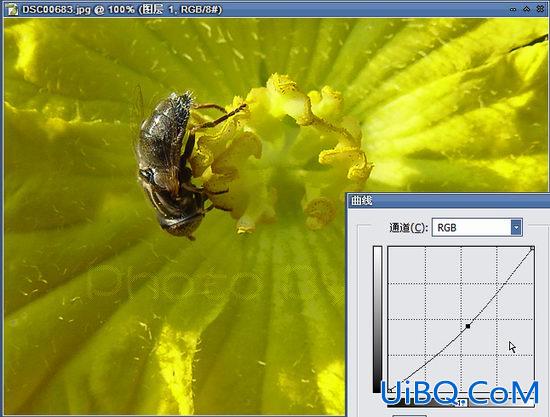Image resolution: width=550 pixels, height=417 pixels.
Task: Close the DSC00683.jpg document window
Action: point(541,9)
